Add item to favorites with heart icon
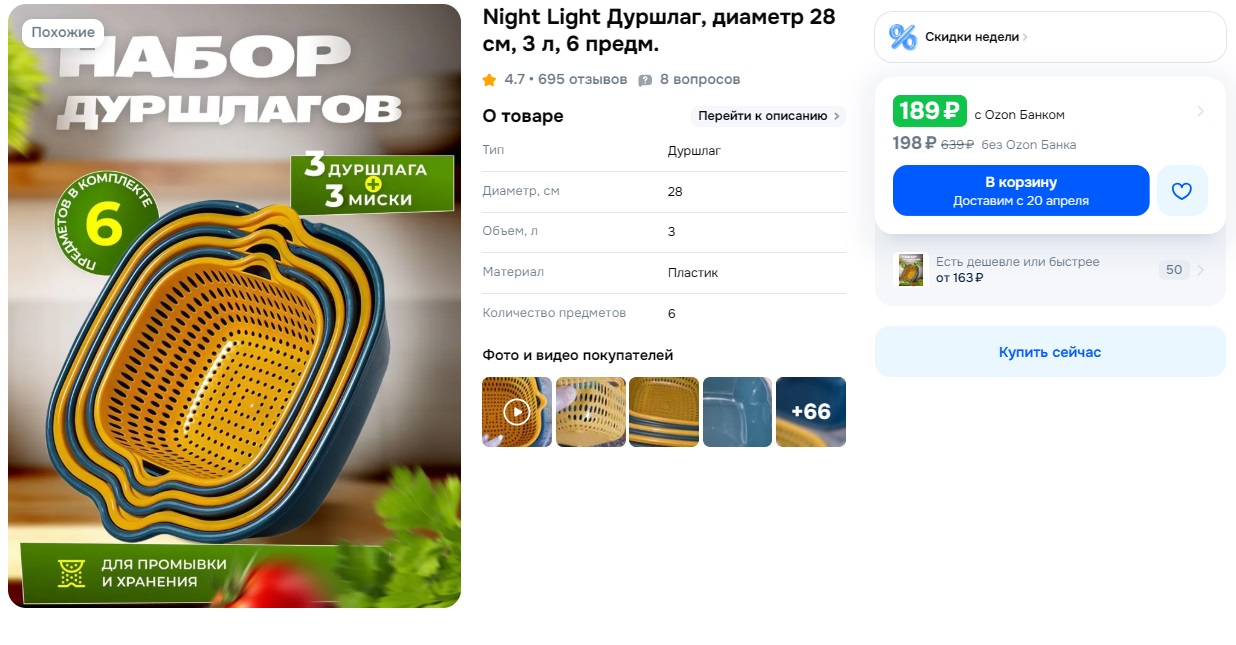Image resolution: width=1236 pixels, height=645 pixels. pyautogui.click(x=1182, y=190)
